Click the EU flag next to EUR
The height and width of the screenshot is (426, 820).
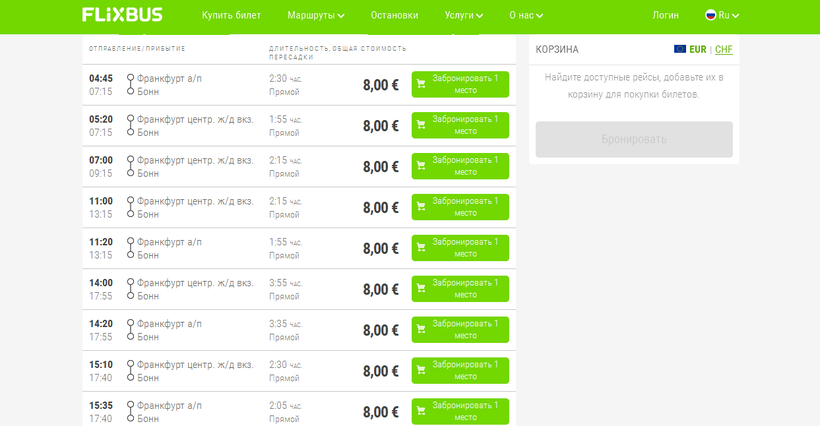[x=680, y=49]
